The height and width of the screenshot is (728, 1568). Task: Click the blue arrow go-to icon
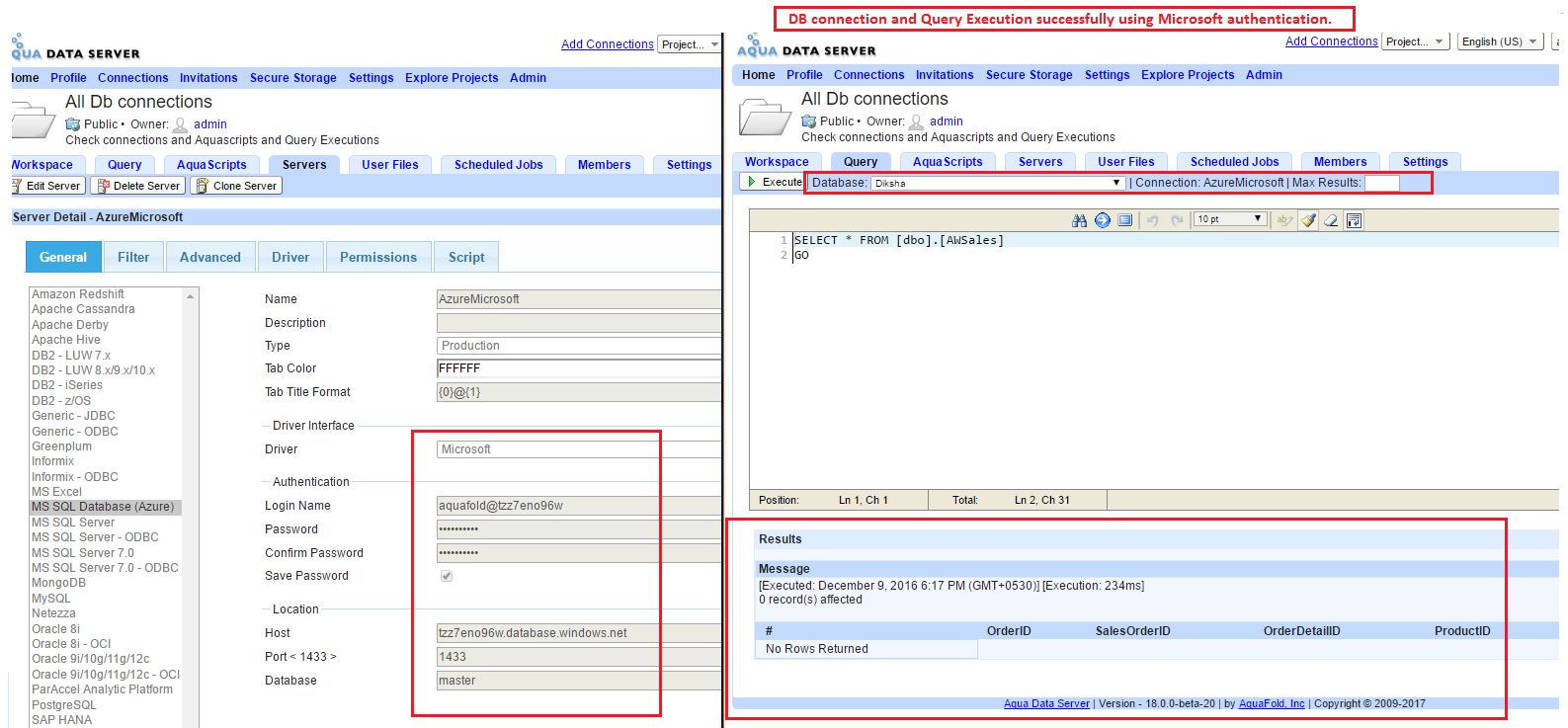[1103, 220]
